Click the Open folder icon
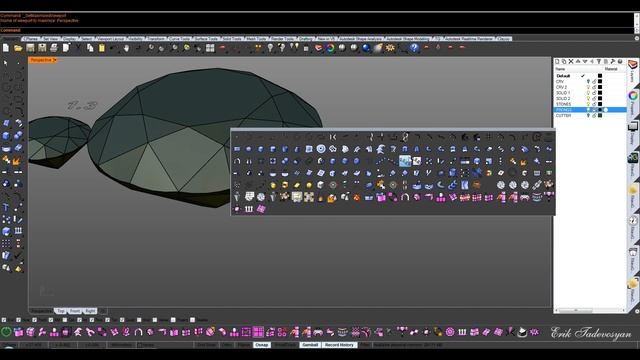Screen dimensions: 640x360 click(18, 48)
